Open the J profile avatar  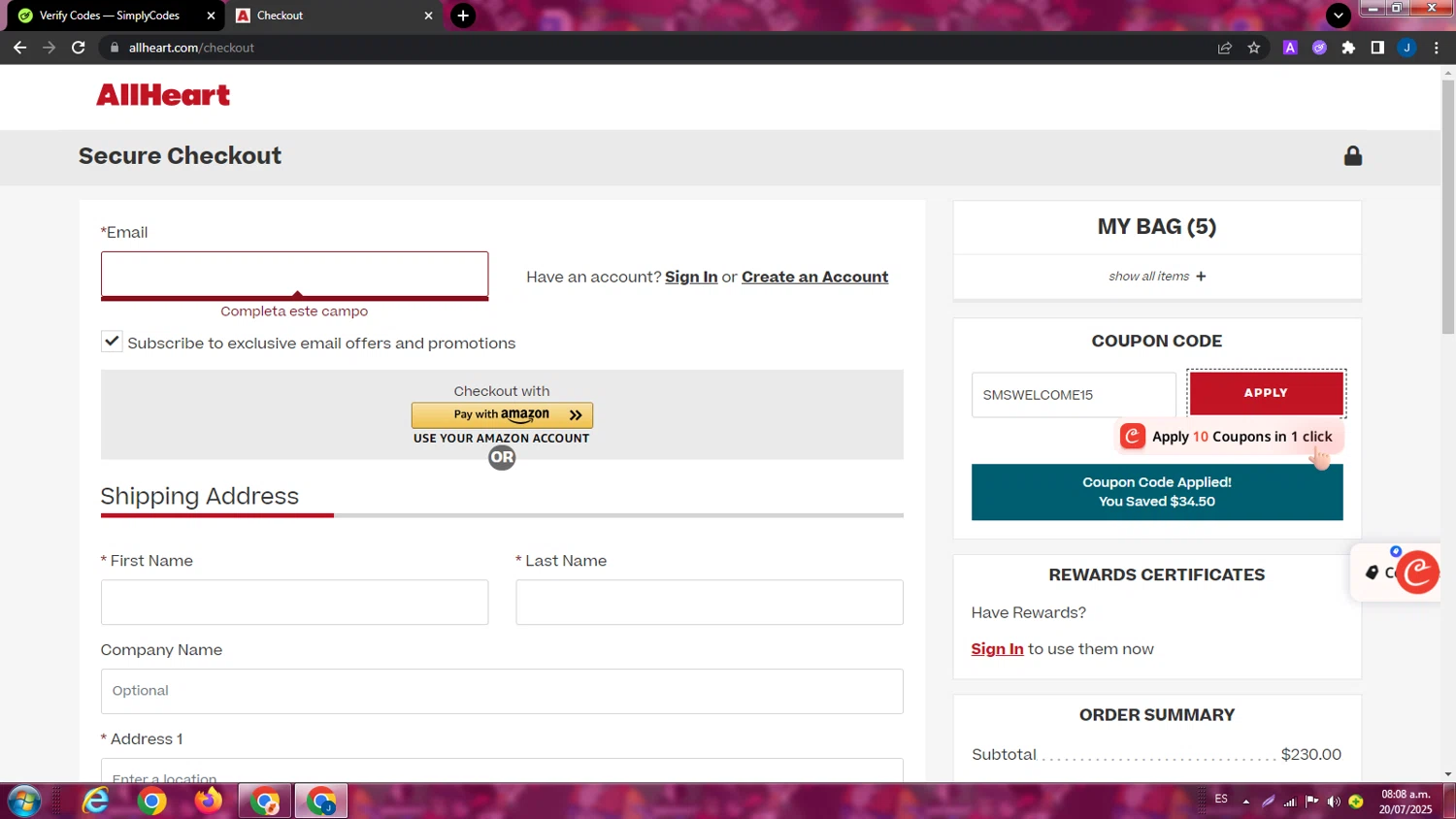point(1406,48)
